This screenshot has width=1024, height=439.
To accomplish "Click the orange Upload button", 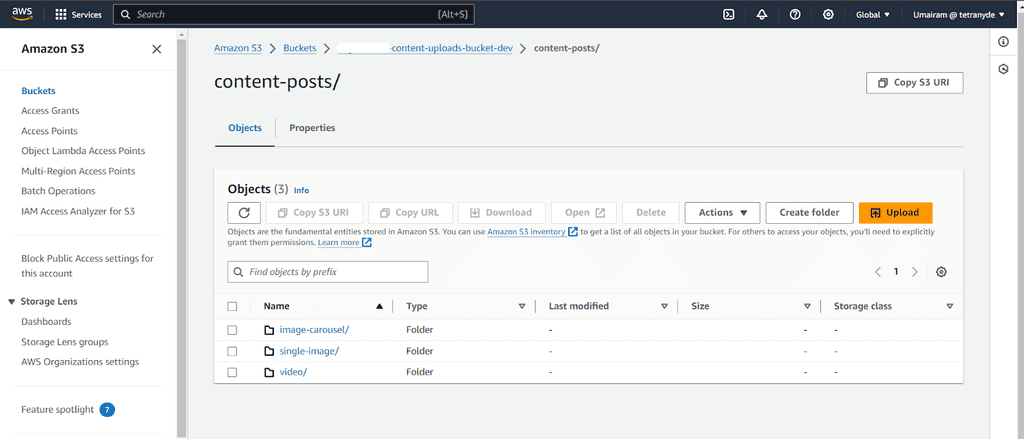I will (895, 212).
